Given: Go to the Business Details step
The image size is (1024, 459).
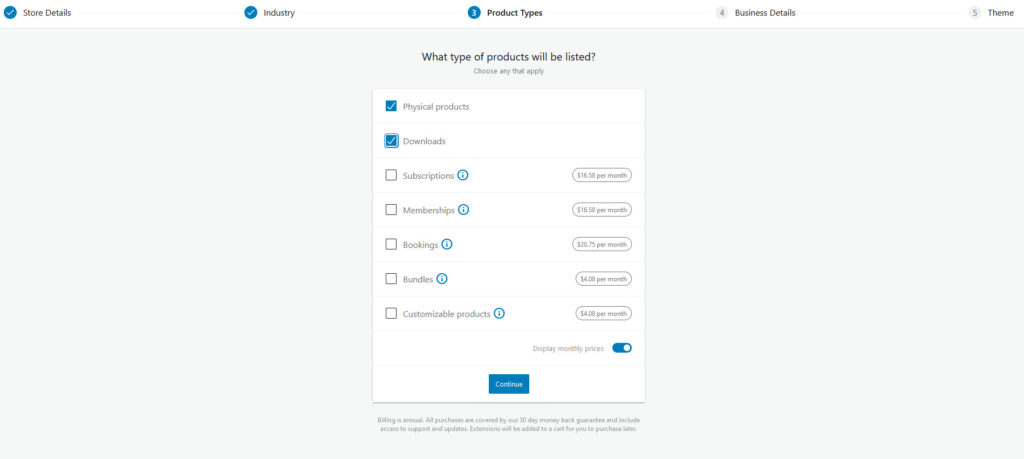Looking at the screenshot, I should [765, 12].
